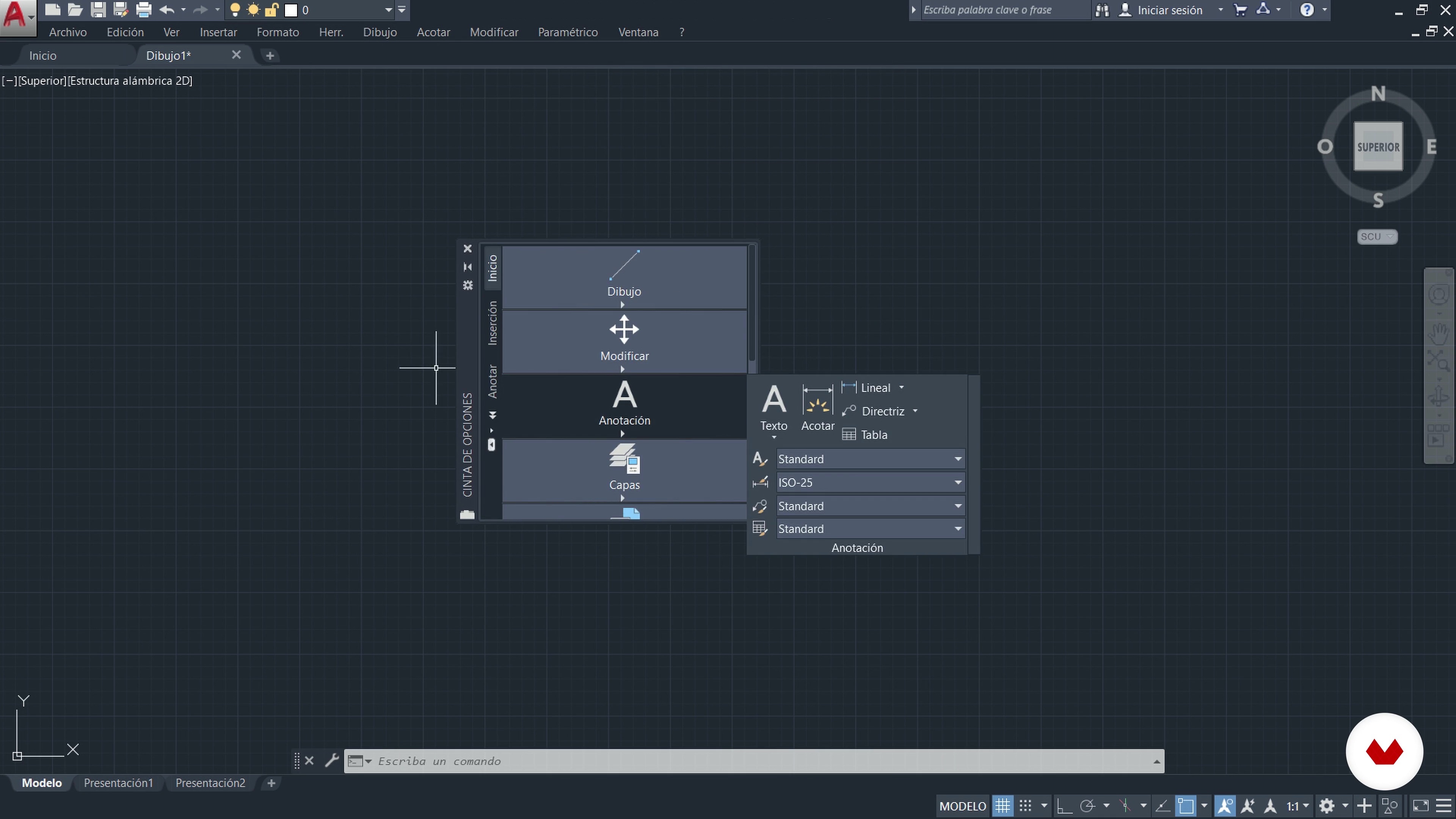
Task: Open the ISO-25 dimension style dropdown
Action: tap(871, 482)
